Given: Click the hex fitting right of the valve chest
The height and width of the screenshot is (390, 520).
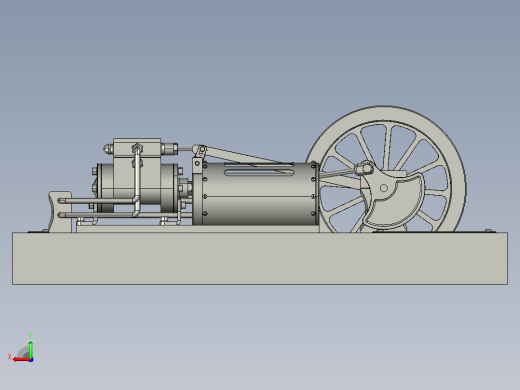Looking at the screenshot, I should [x=170, y=149].
